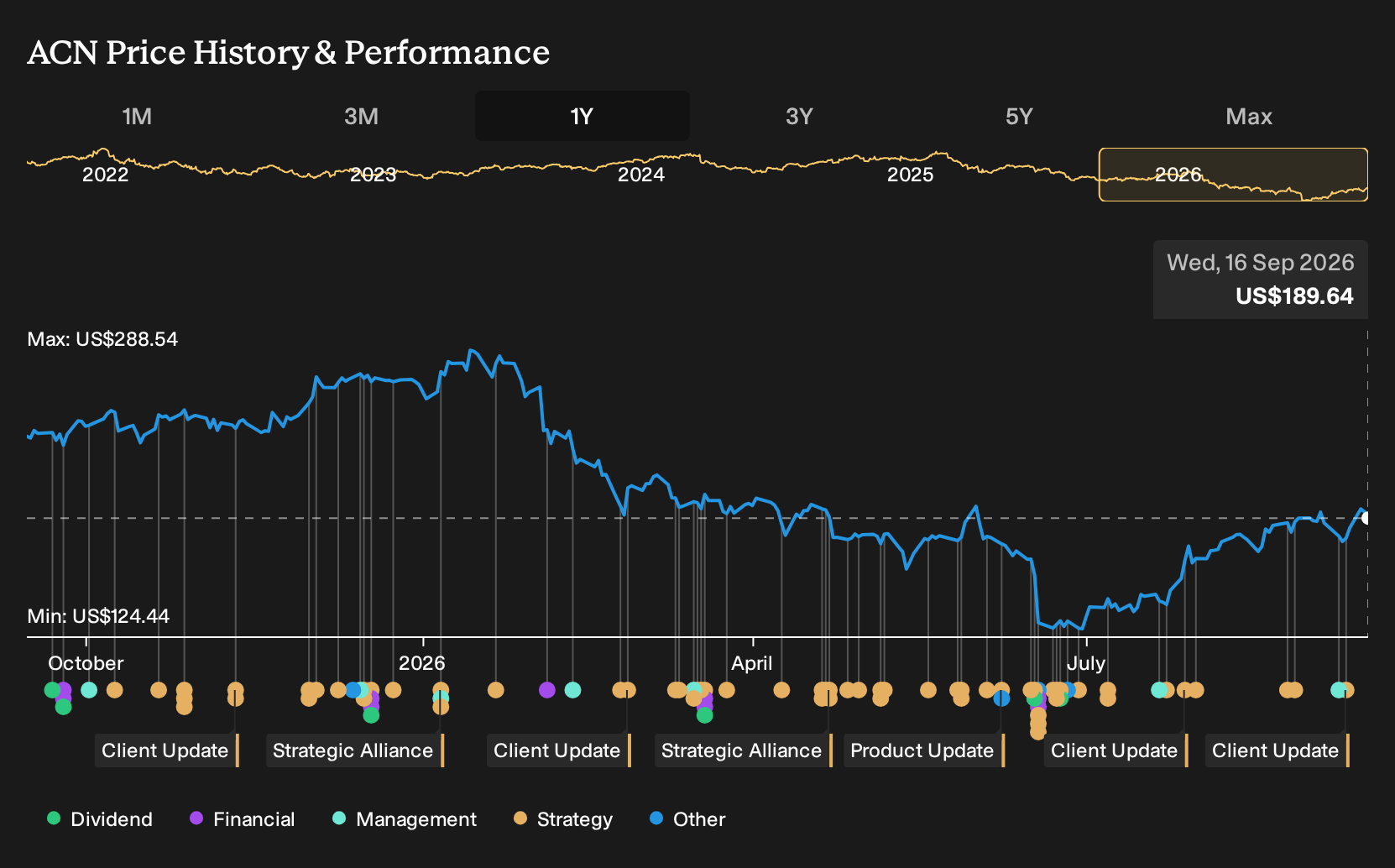The width and height of the screenshot is (1395, 868).
Task: Switch to the 1M time range tab
Action: point(137,116)
